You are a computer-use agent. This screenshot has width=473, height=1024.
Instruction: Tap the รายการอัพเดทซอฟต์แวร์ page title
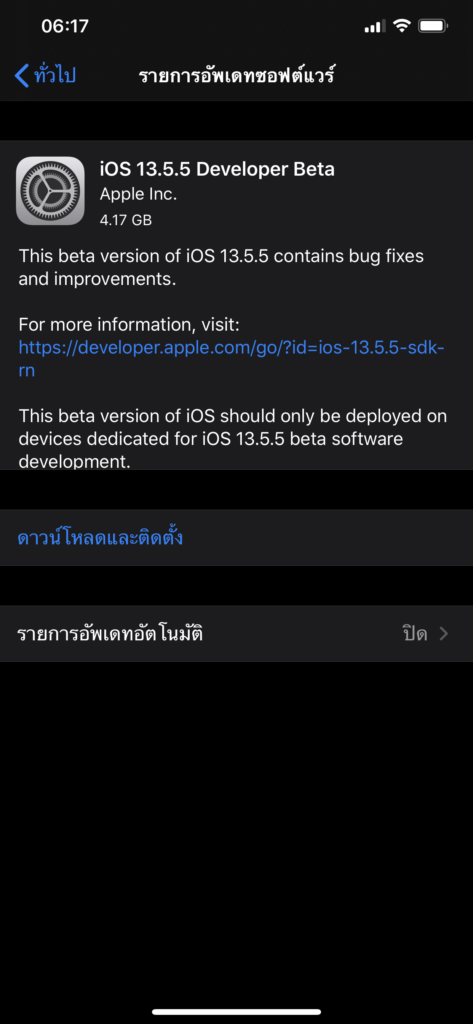pos(237,76)
